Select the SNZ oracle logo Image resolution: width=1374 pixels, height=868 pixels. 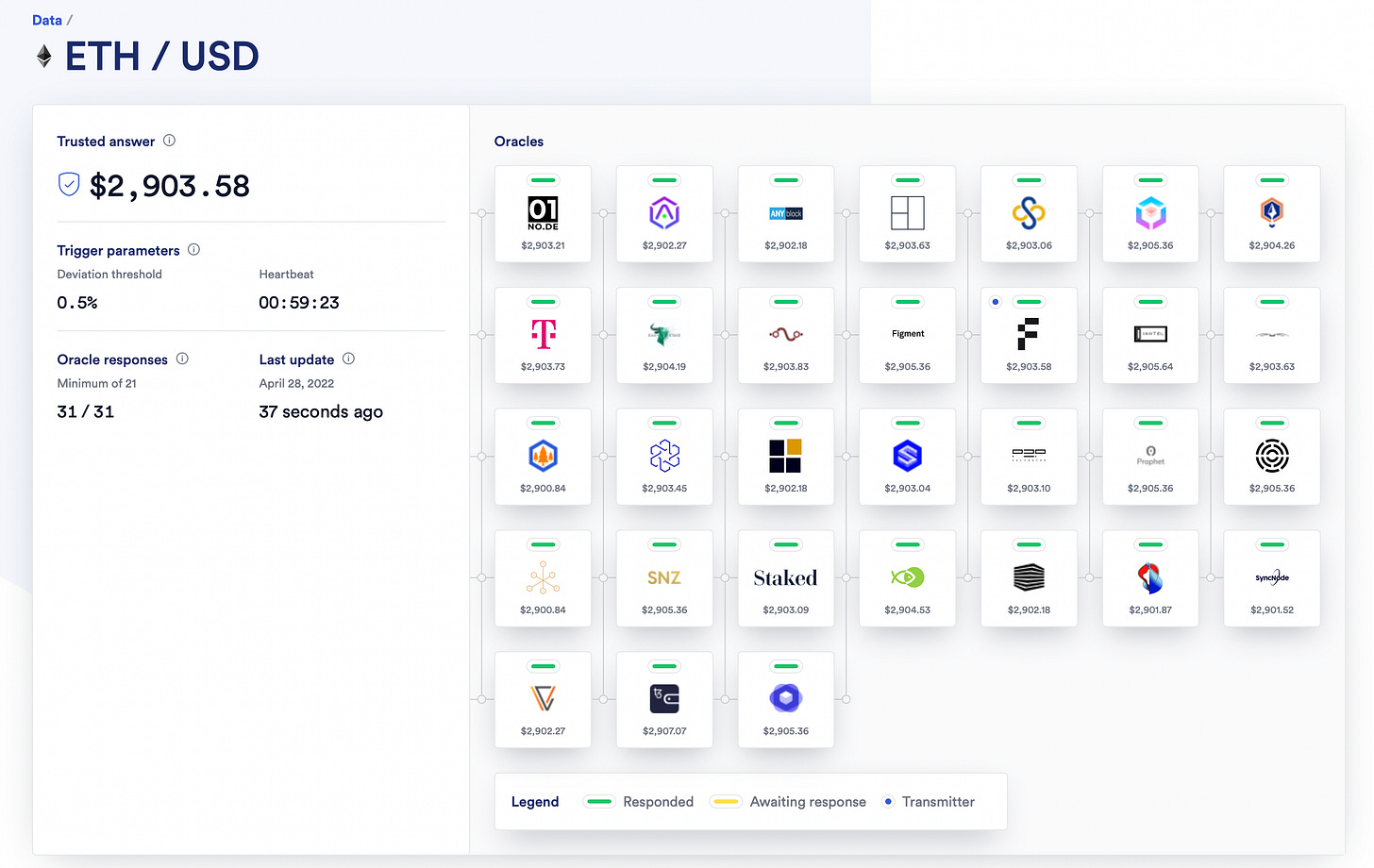664,577
